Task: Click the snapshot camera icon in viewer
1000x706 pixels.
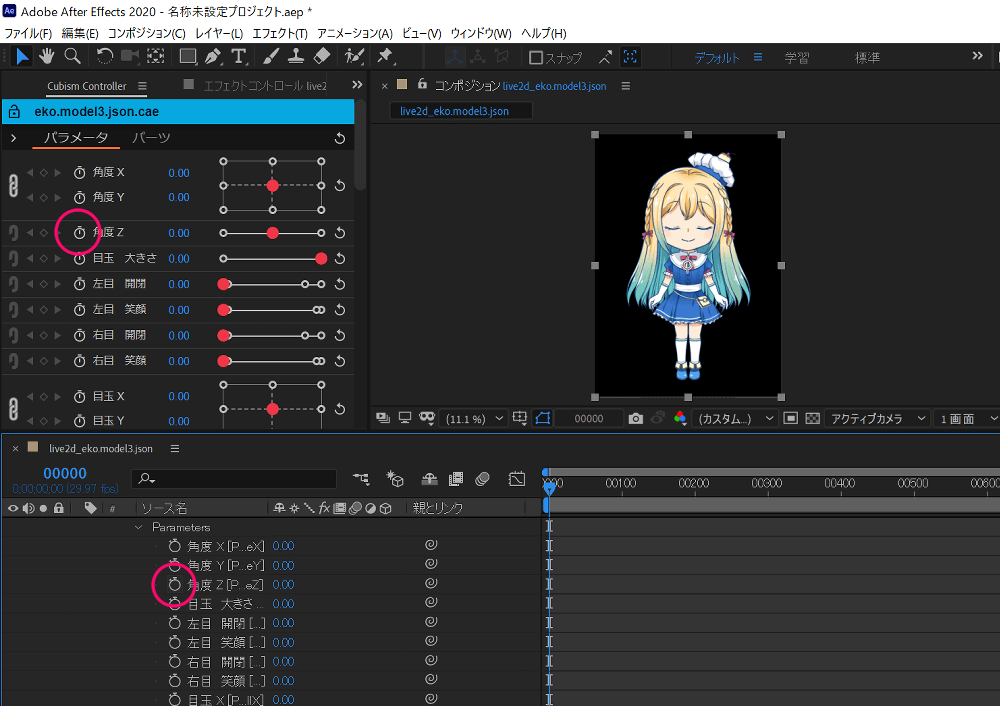Action: click(x=635, y=418)
